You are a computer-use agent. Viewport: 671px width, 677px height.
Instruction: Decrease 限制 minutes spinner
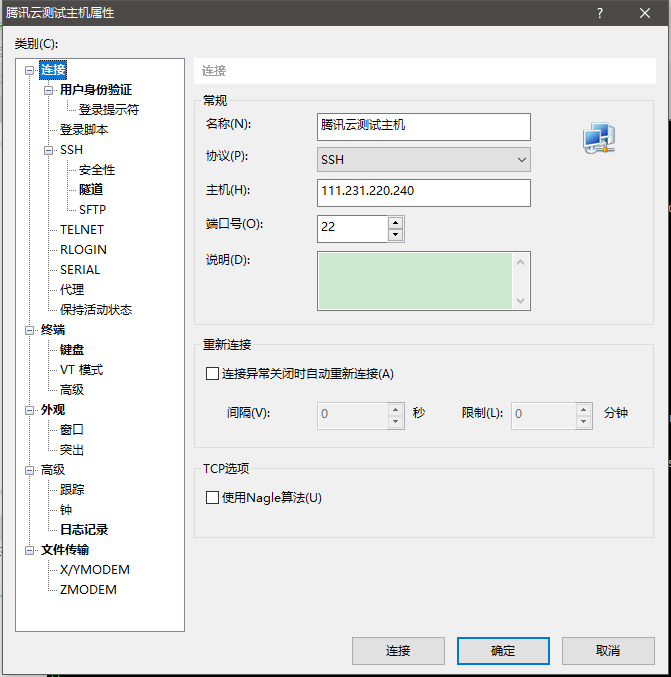[x=583, y=421]
